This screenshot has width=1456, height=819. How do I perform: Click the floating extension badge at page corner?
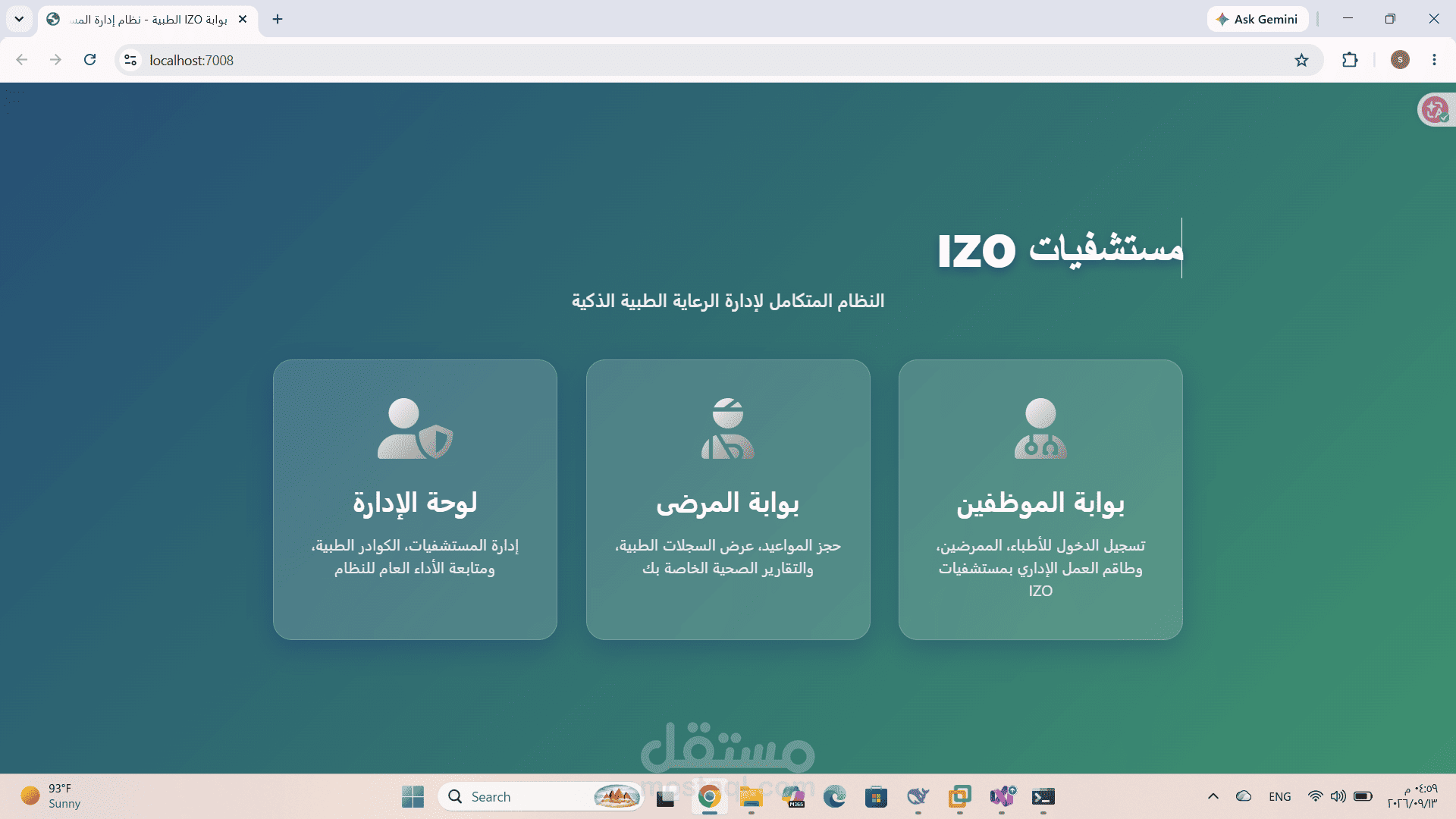coord(1436,110)
